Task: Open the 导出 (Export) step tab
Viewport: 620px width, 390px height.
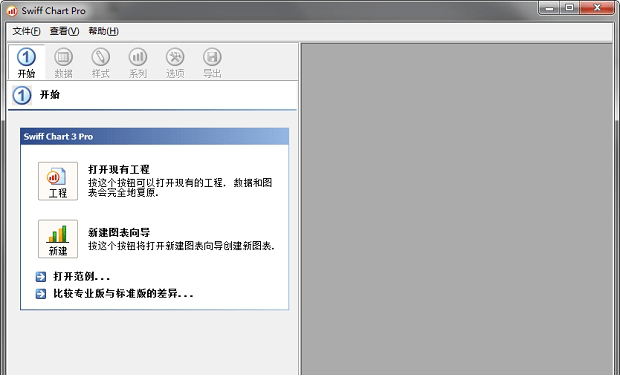Action: 212,62
